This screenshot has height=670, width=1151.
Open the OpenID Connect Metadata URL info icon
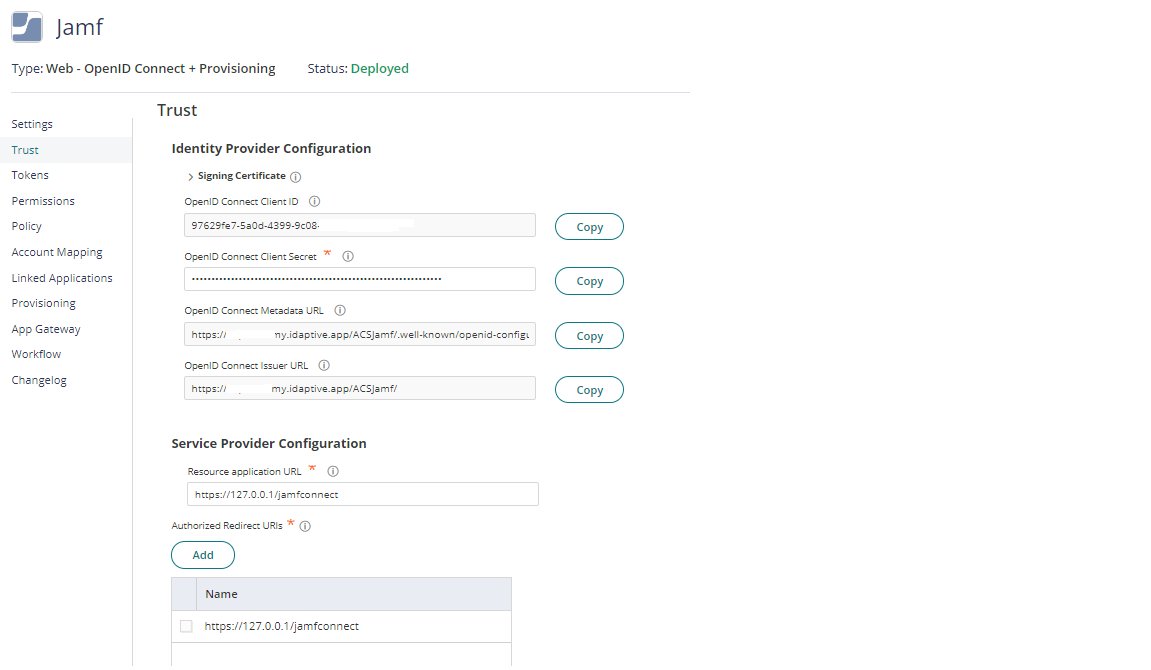(x=337, y=310)
